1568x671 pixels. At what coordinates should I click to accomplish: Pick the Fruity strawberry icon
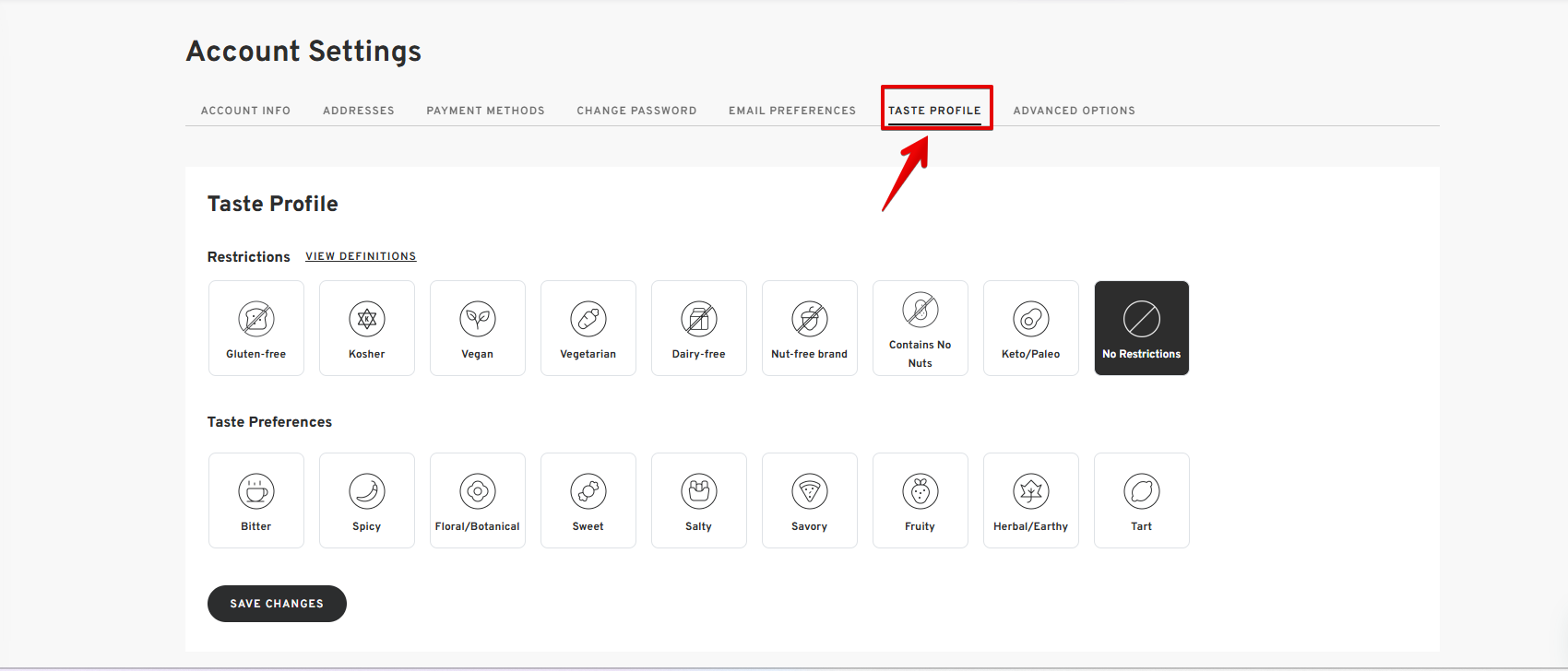[921, 491]
